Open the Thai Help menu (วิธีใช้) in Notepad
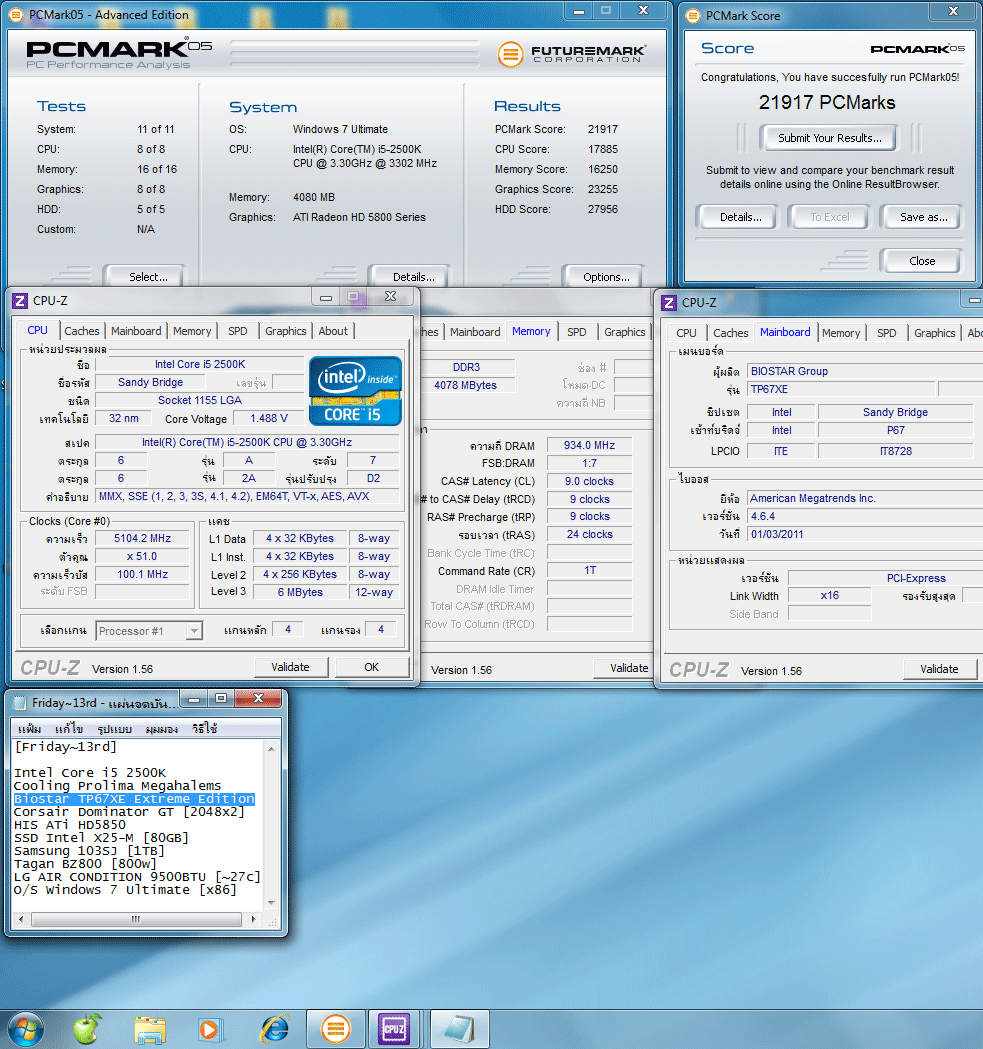983x1049 pixels. tap(205, 729)
